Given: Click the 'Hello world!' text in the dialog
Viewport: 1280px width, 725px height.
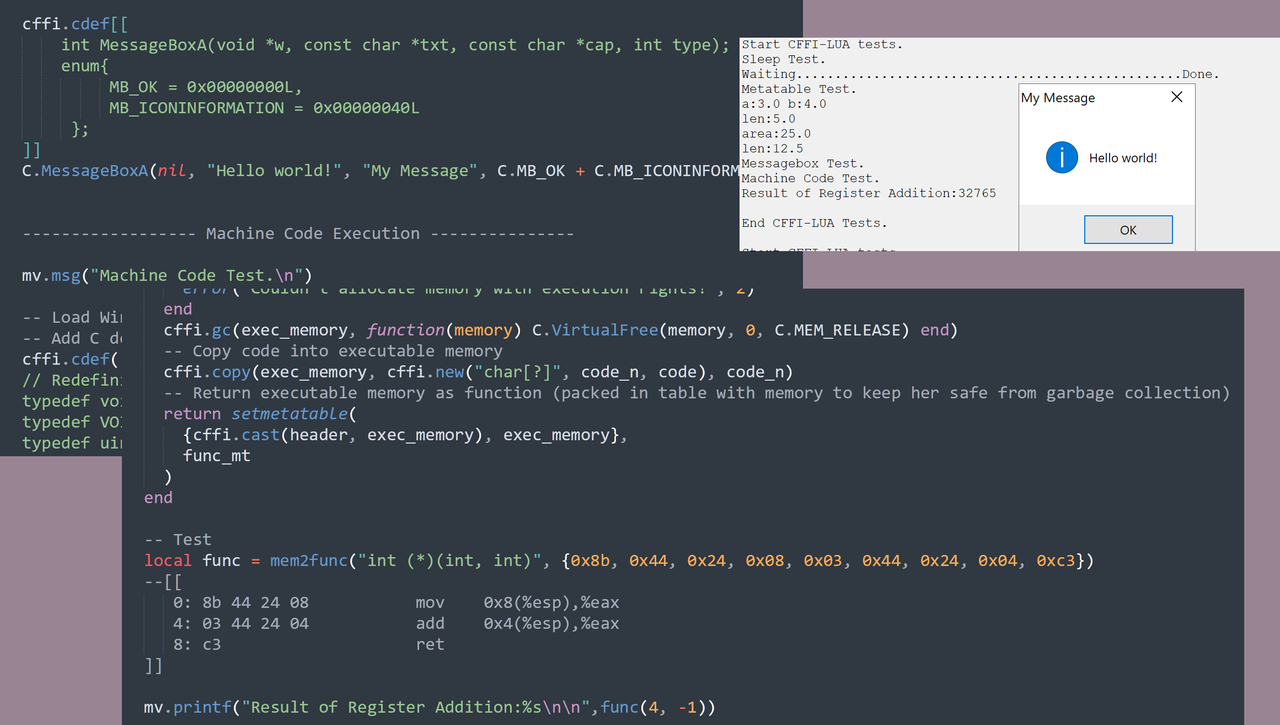Looking at the screenshot, I should (1123, 158).
